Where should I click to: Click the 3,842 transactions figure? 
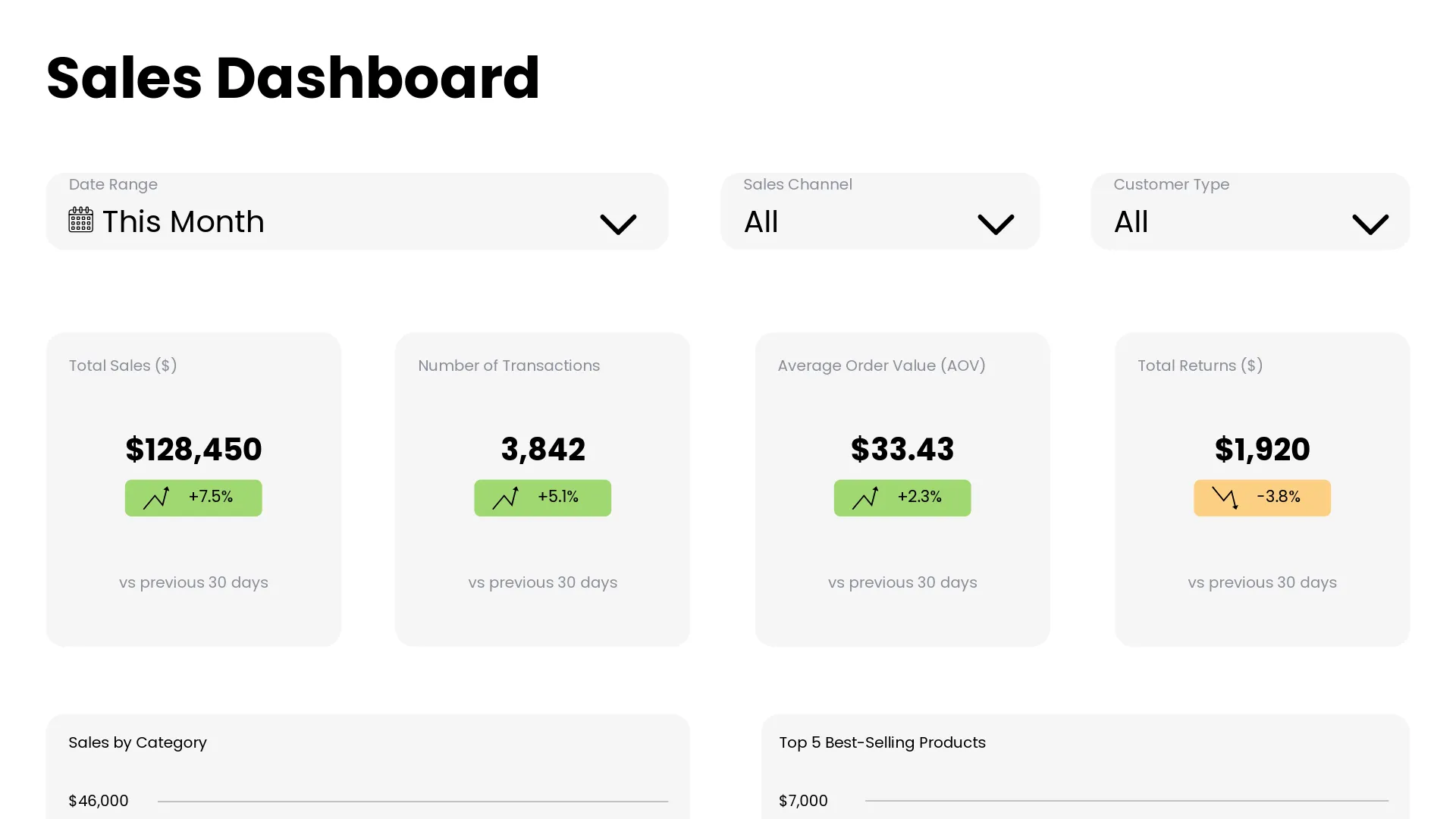(543, 449)
